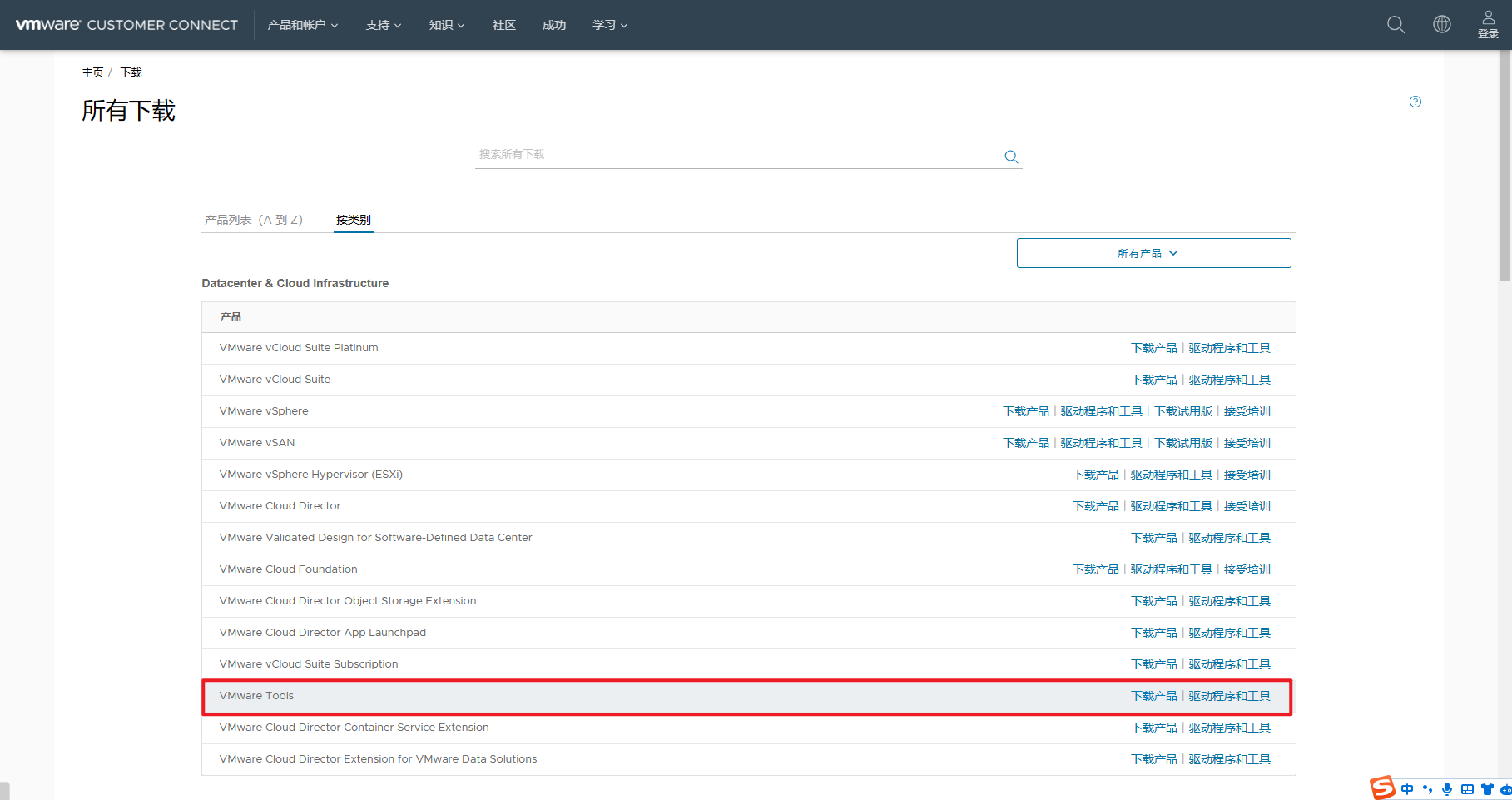Open the 所有产品 filter dropdown
The image size is (1512, 800).
point(1153,253)
